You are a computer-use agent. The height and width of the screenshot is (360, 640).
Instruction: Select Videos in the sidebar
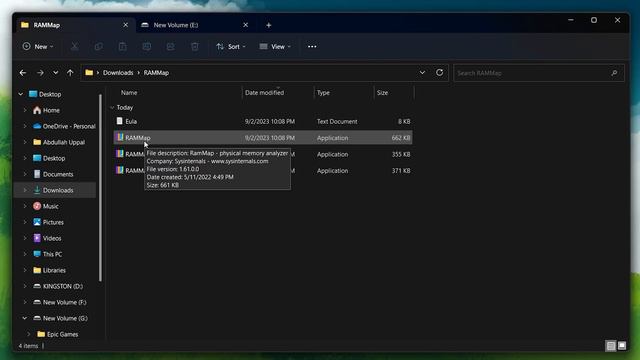pos(52,238)
